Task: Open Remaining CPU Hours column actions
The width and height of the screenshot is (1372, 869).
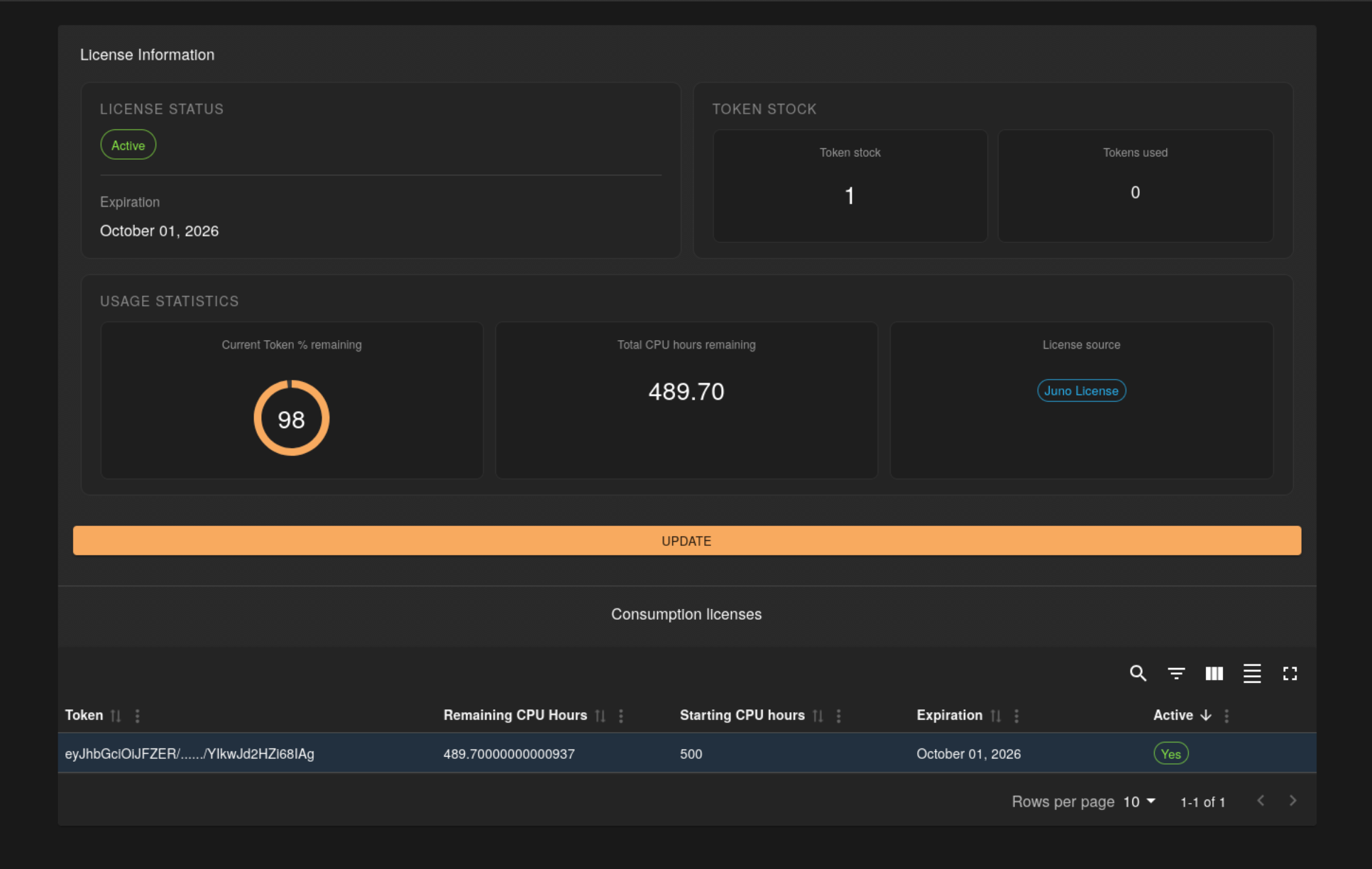Action: [x=621, y=716]
